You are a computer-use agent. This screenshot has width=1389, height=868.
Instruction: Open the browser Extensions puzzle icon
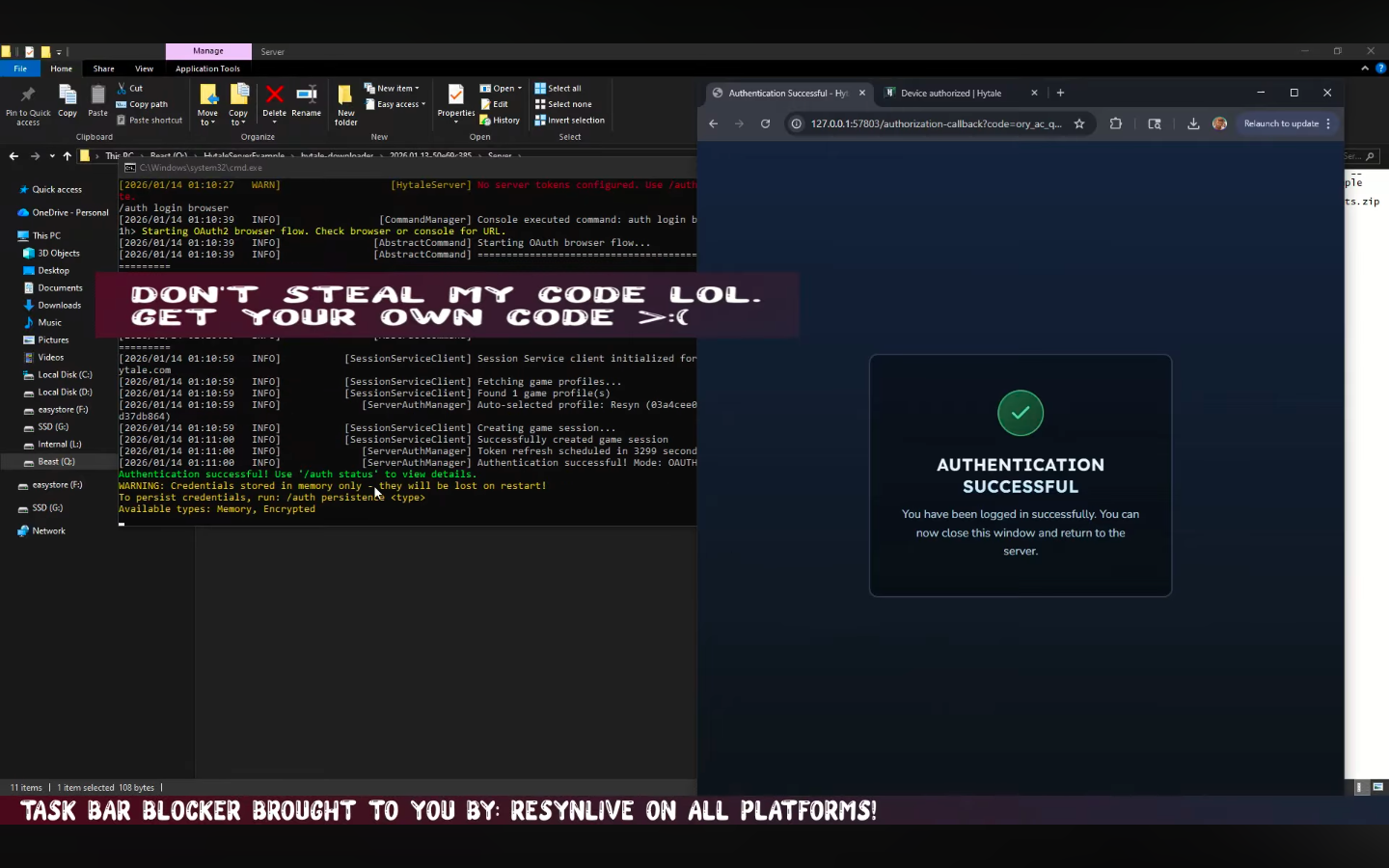pos(1116,123)
